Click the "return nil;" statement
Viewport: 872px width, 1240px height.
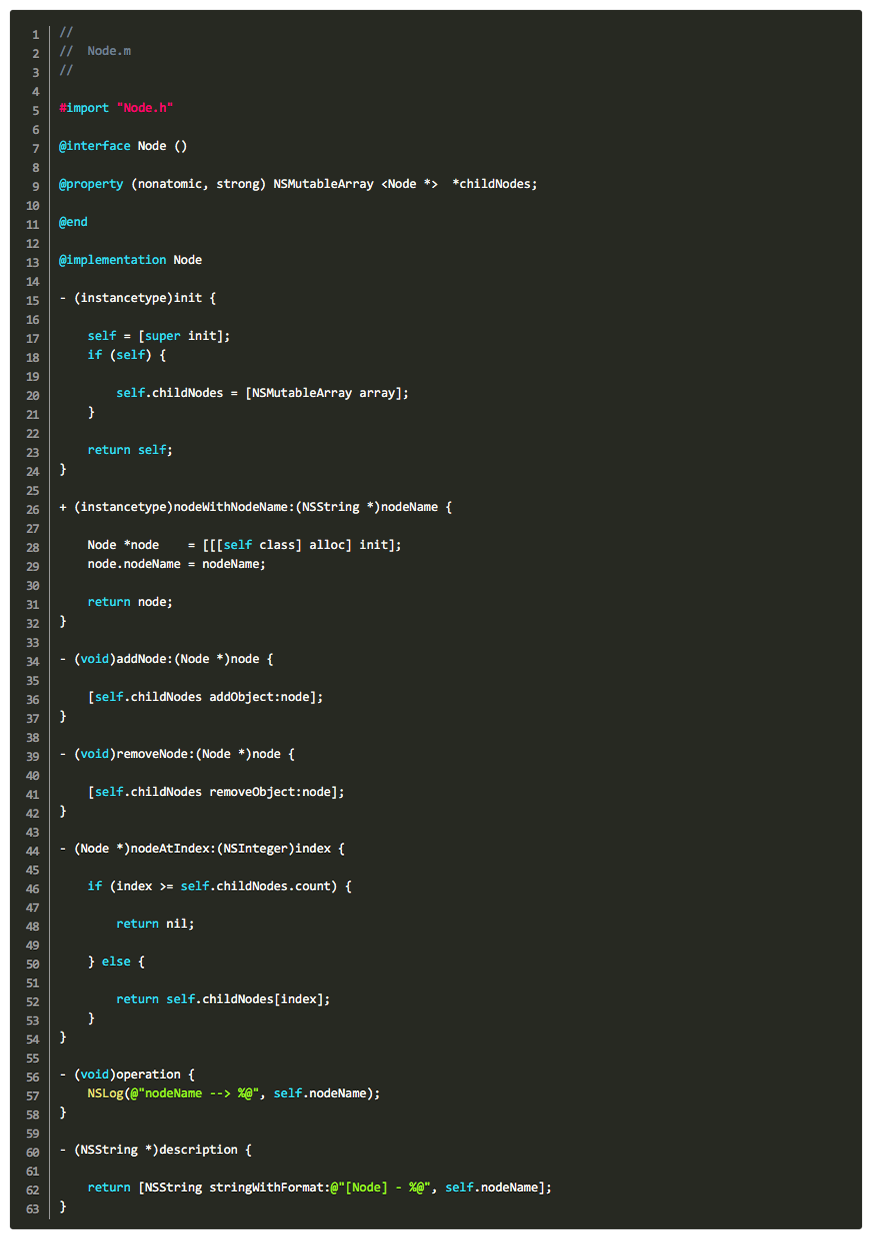(x=155, y=924)
